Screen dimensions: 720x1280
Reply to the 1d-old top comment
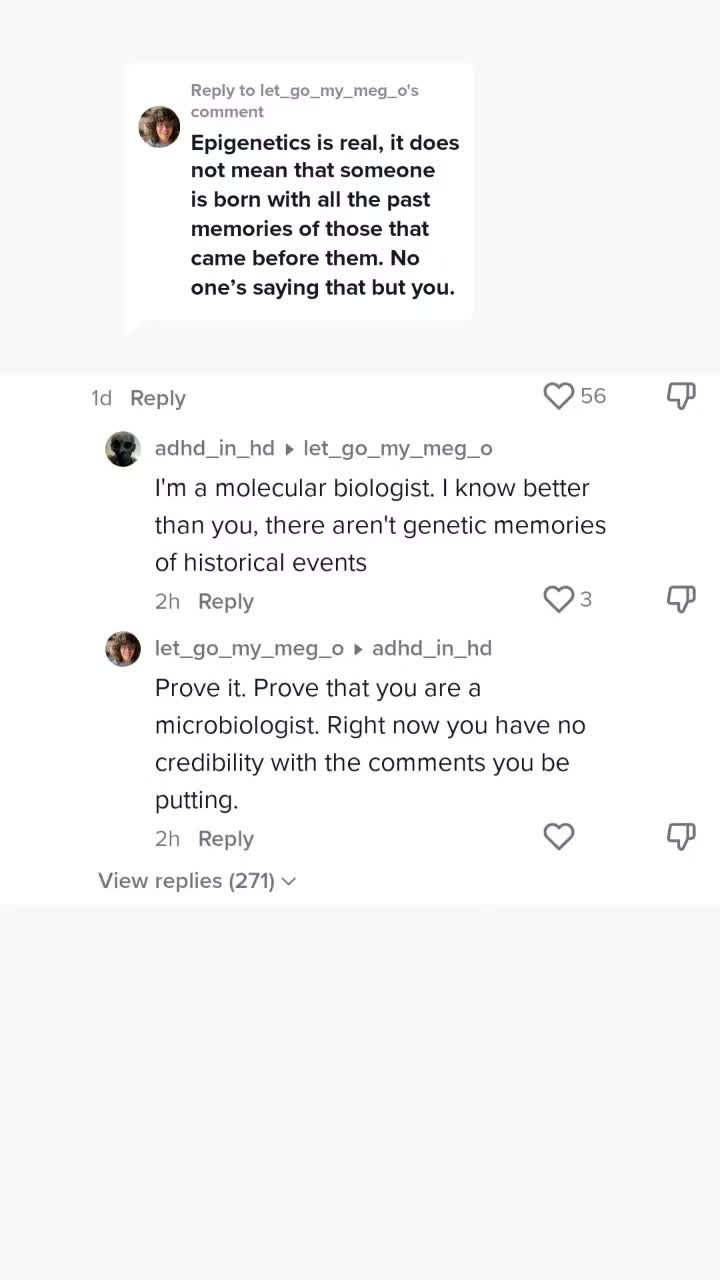pyautogui.click(x=158, y=398)
